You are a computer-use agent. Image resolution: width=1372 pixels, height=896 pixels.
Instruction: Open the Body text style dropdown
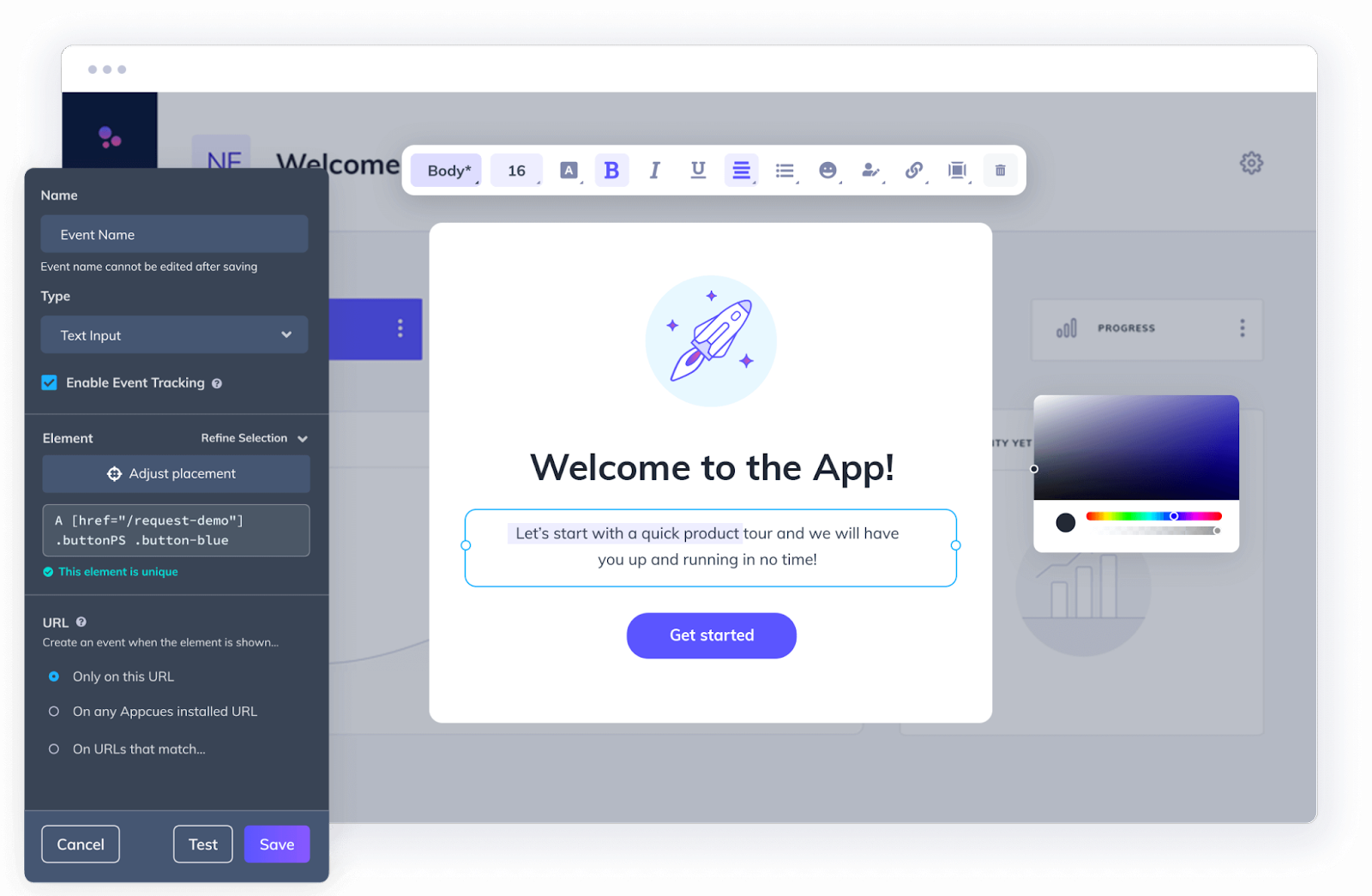click(x=447, y=171)
